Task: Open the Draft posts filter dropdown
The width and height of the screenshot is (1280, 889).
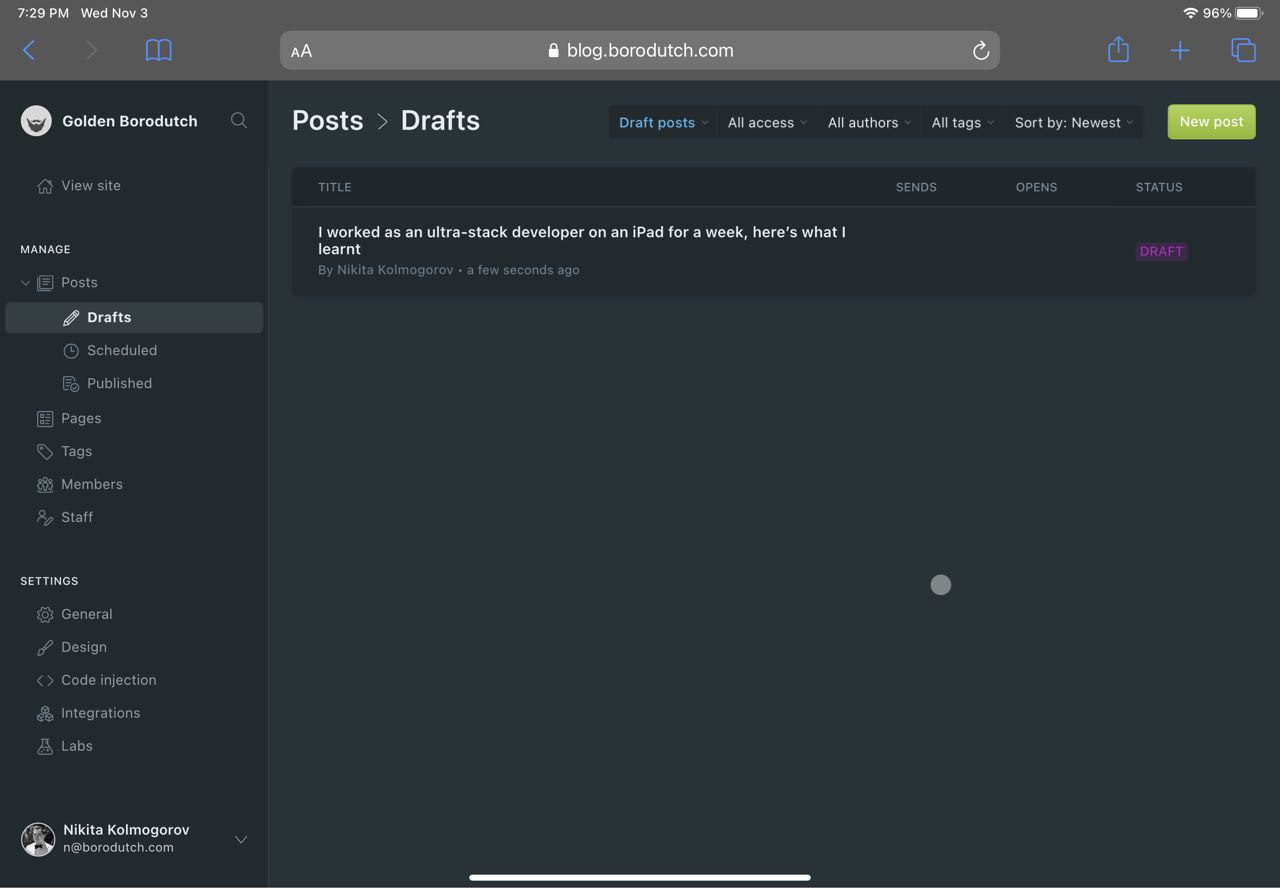Action: click(x=664, y=123)
